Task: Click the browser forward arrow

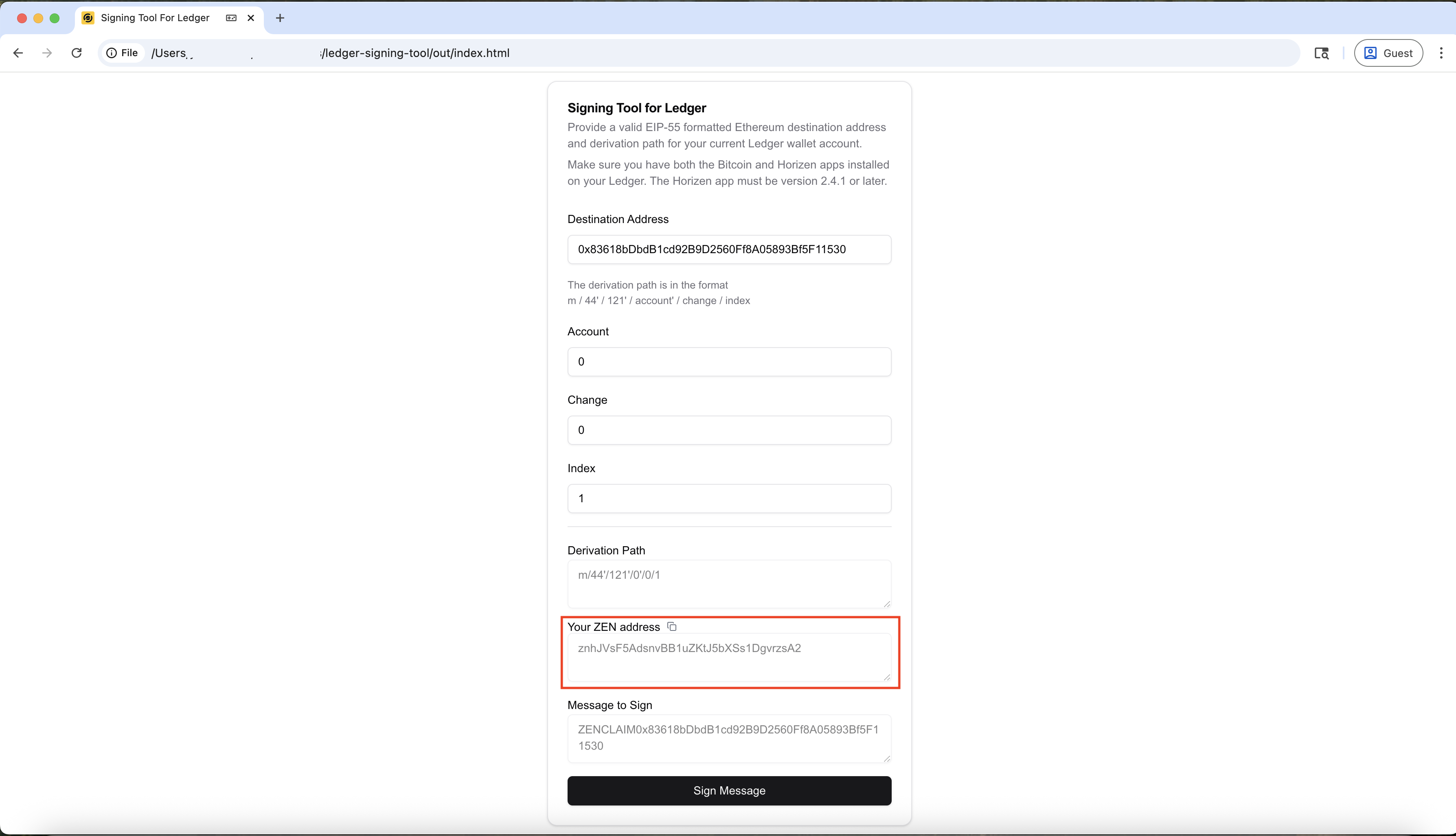Action: point(47,53)
